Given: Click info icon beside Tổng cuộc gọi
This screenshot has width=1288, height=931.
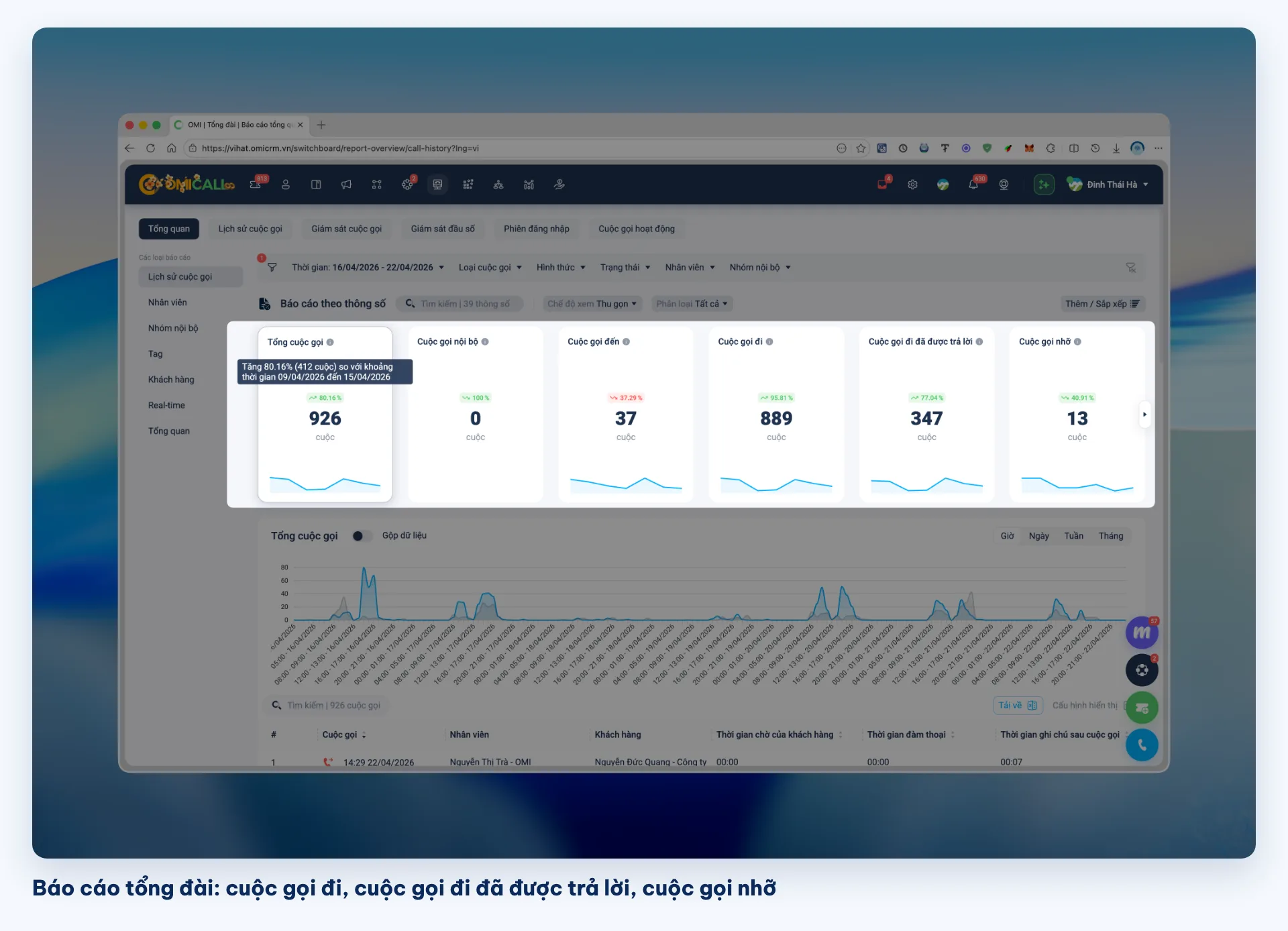Looking at the screenshot, I should [x=330, y=342].
